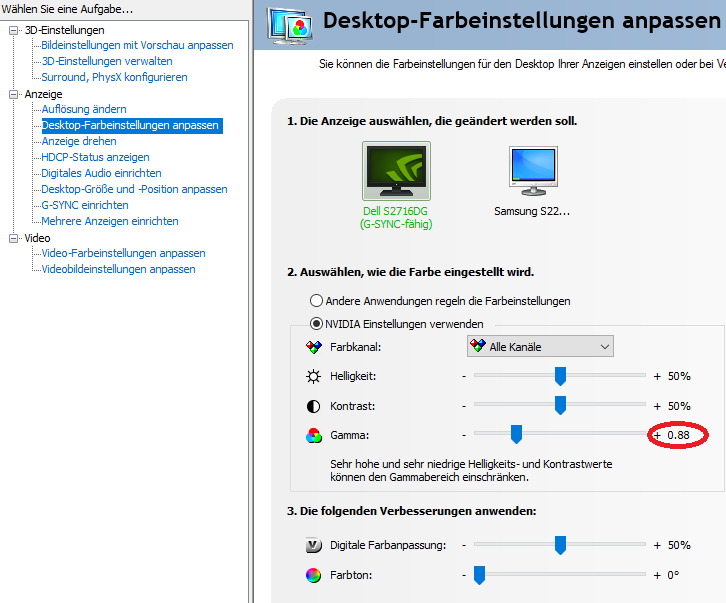The image size is (726, 603).
Task: Open 'Digitales Audio einrichten' page
Action: [101, 173]
